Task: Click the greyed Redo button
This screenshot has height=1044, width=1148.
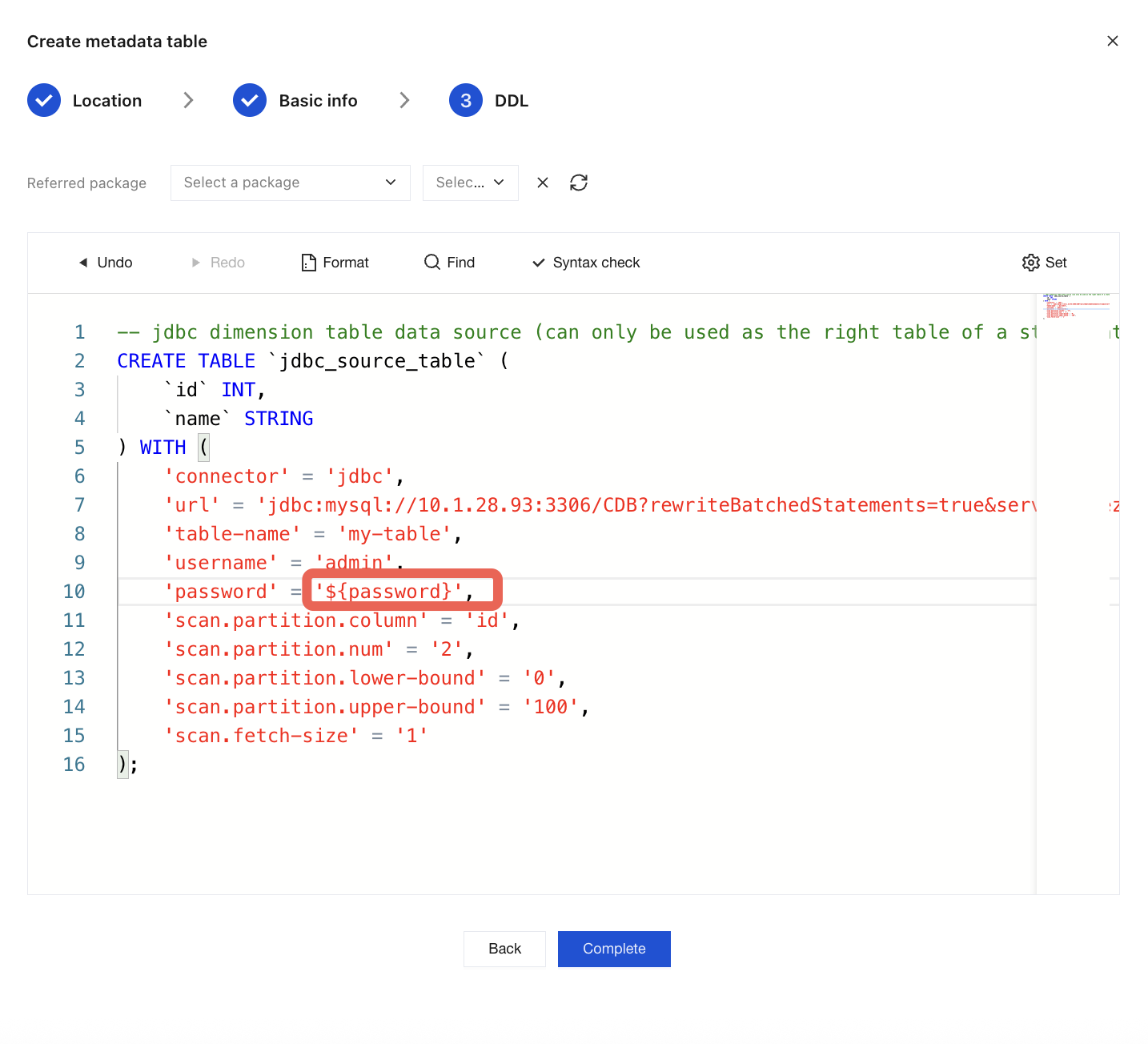Action: coord(219,263)
